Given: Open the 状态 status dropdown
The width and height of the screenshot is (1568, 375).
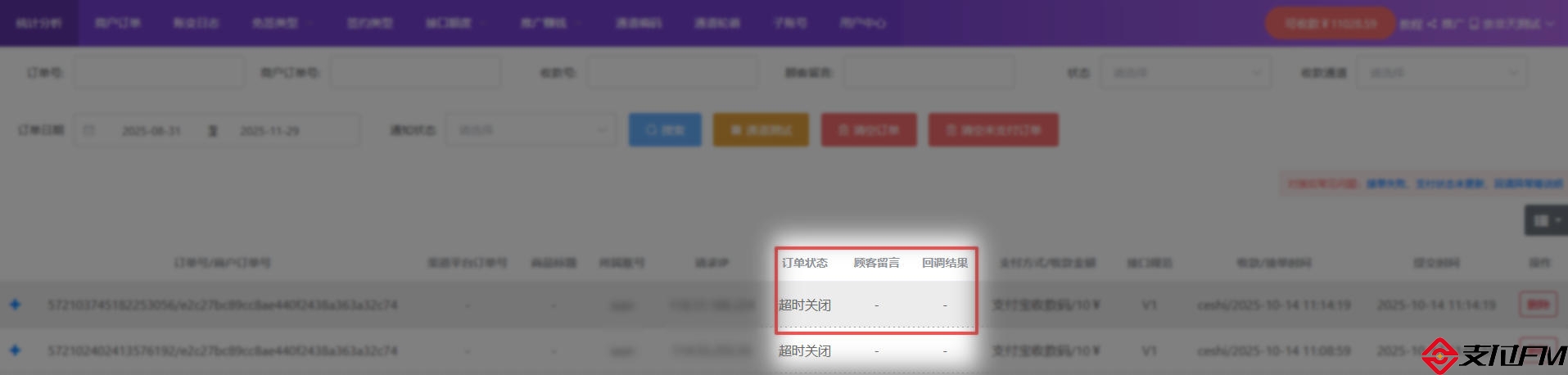Looking at the screenshot, I should 1185,73.
